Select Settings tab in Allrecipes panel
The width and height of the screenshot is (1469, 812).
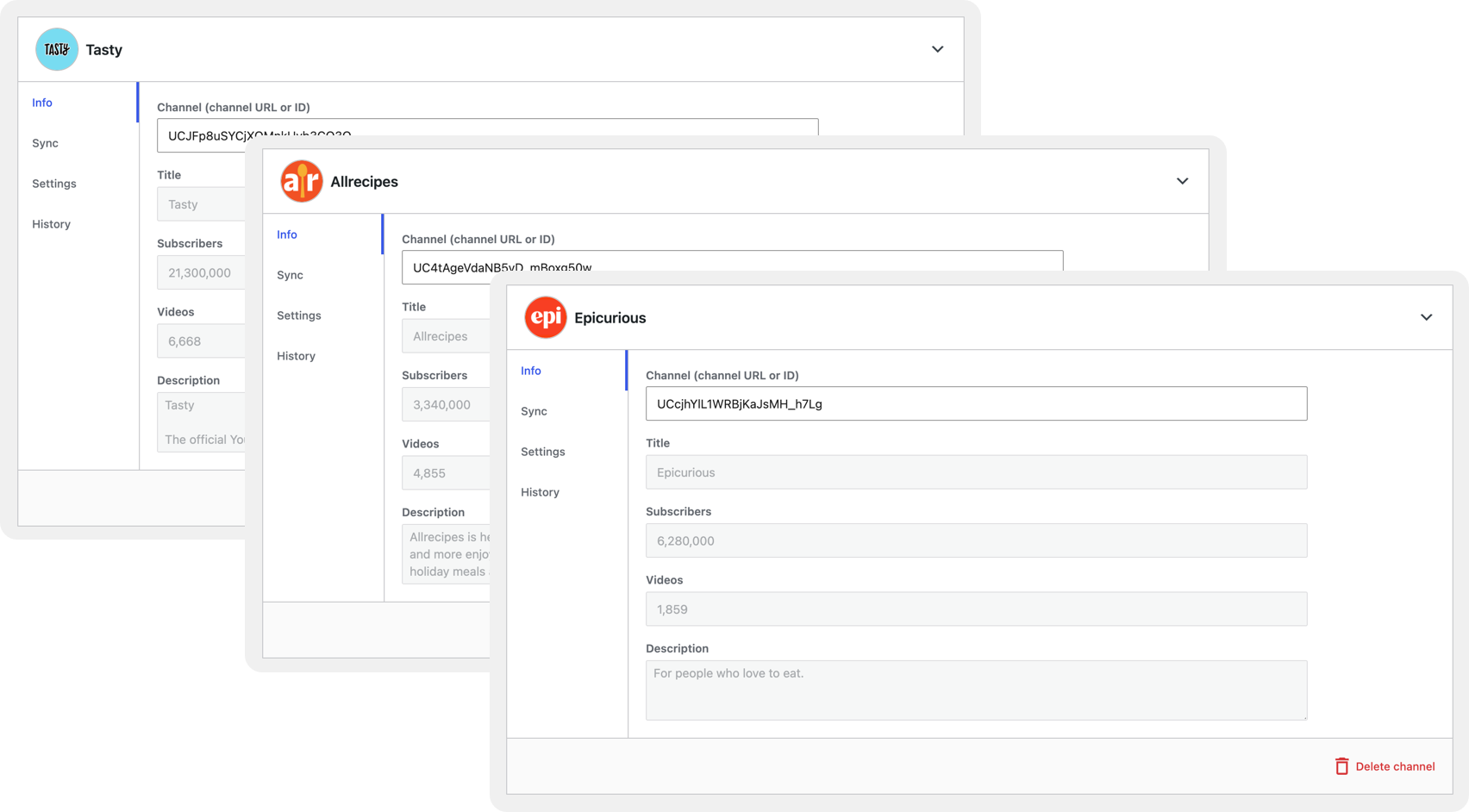tap(299, 315)
